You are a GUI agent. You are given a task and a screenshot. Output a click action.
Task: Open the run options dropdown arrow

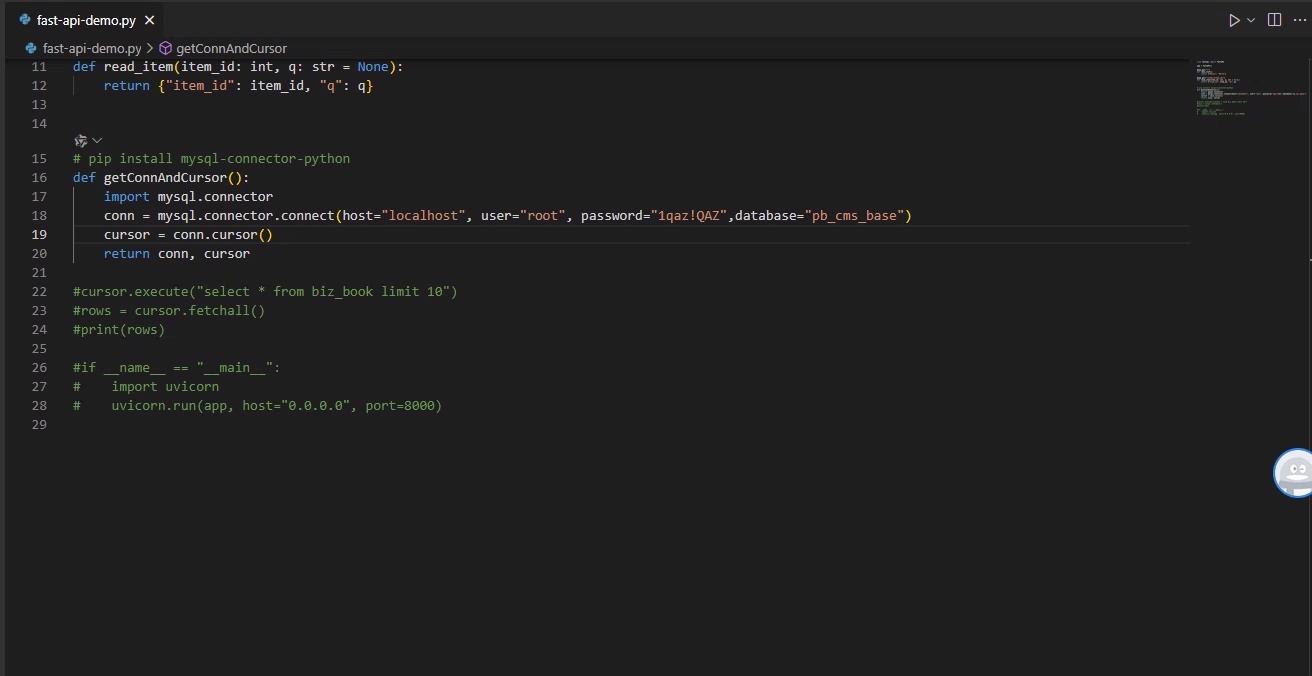[1251, 20]
